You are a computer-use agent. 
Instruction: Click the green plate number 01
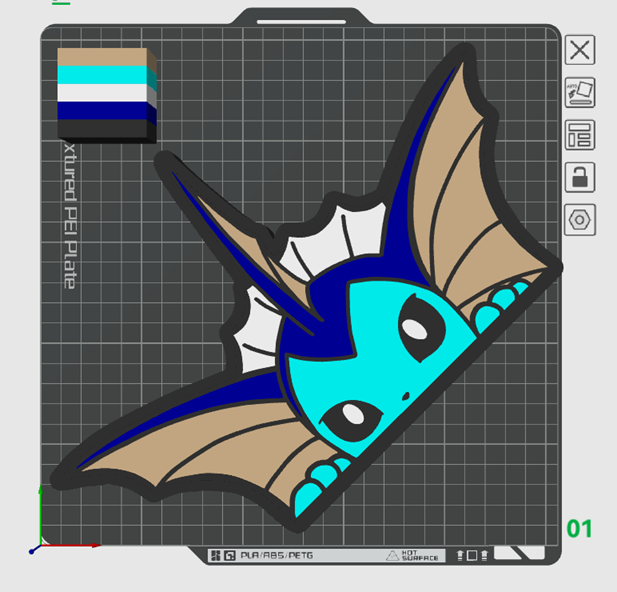579,528
